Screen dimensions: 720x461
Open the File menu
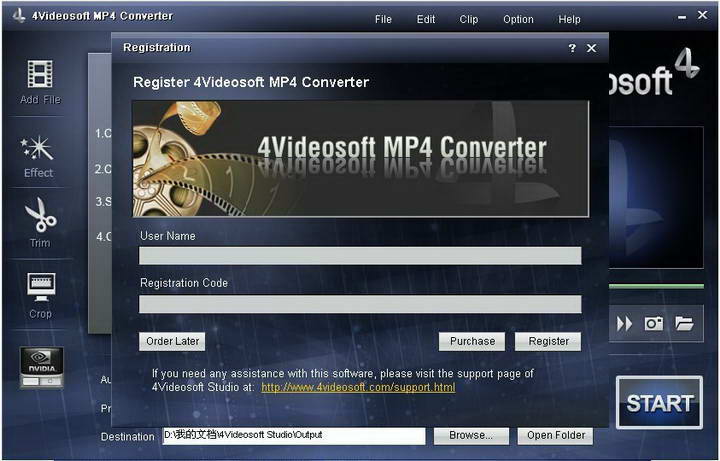tap(383, 19)
